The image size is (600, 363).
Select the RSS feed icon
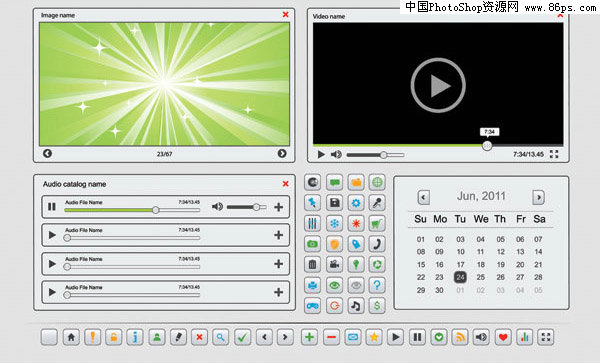click(460, 337)
